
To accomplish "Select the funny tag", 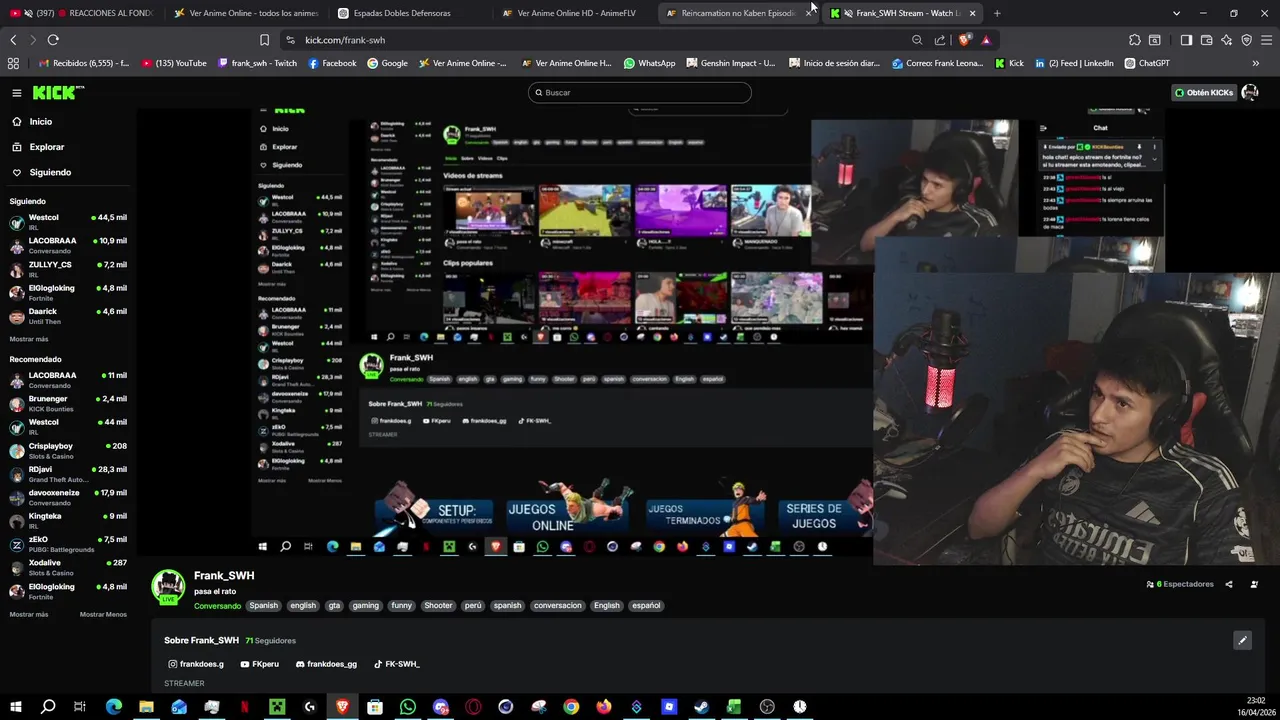I will point(402,606).
